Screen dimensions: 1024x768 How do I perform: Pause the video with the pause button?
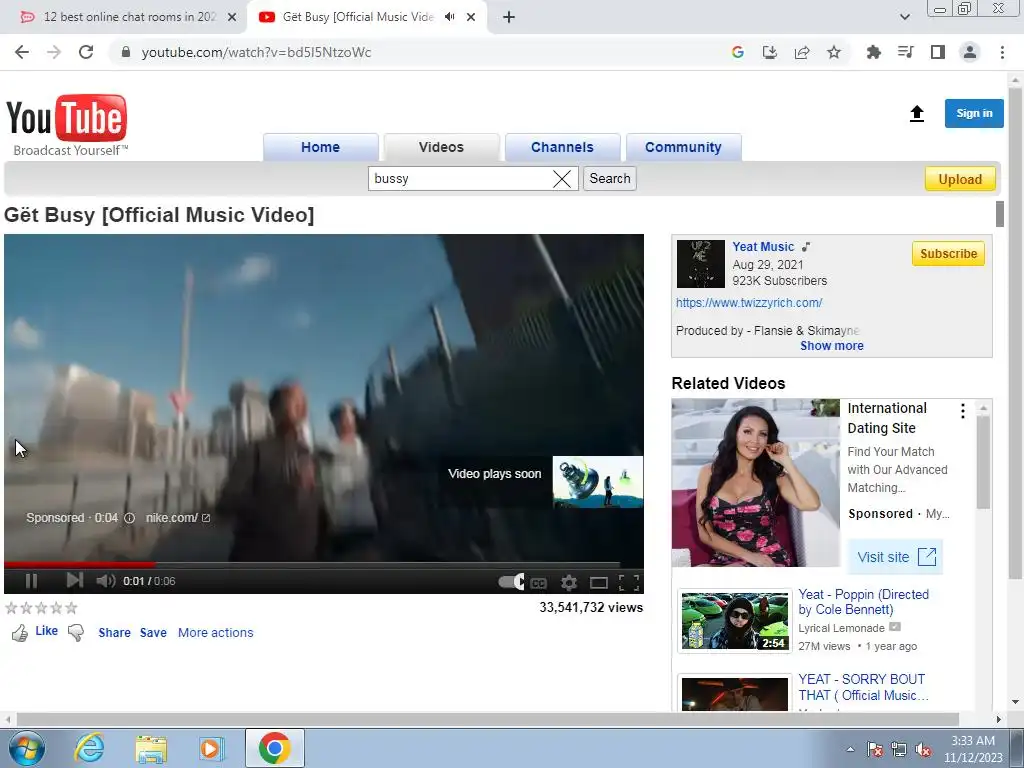pyautogui.click(x=31, y=581)
